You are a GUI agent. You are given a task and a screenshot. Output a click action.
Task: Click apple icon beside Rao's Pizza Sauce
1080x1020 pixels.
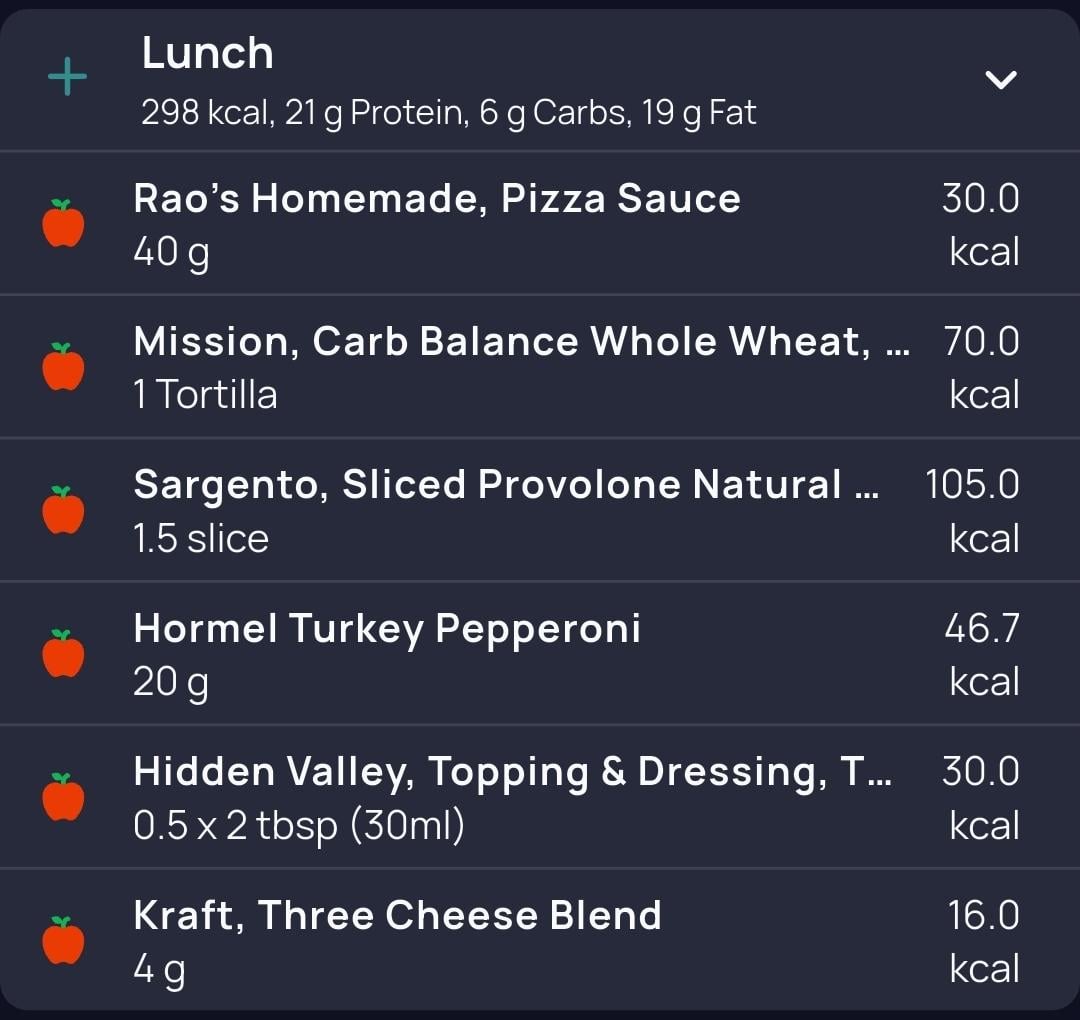click(x=63, y=223)
